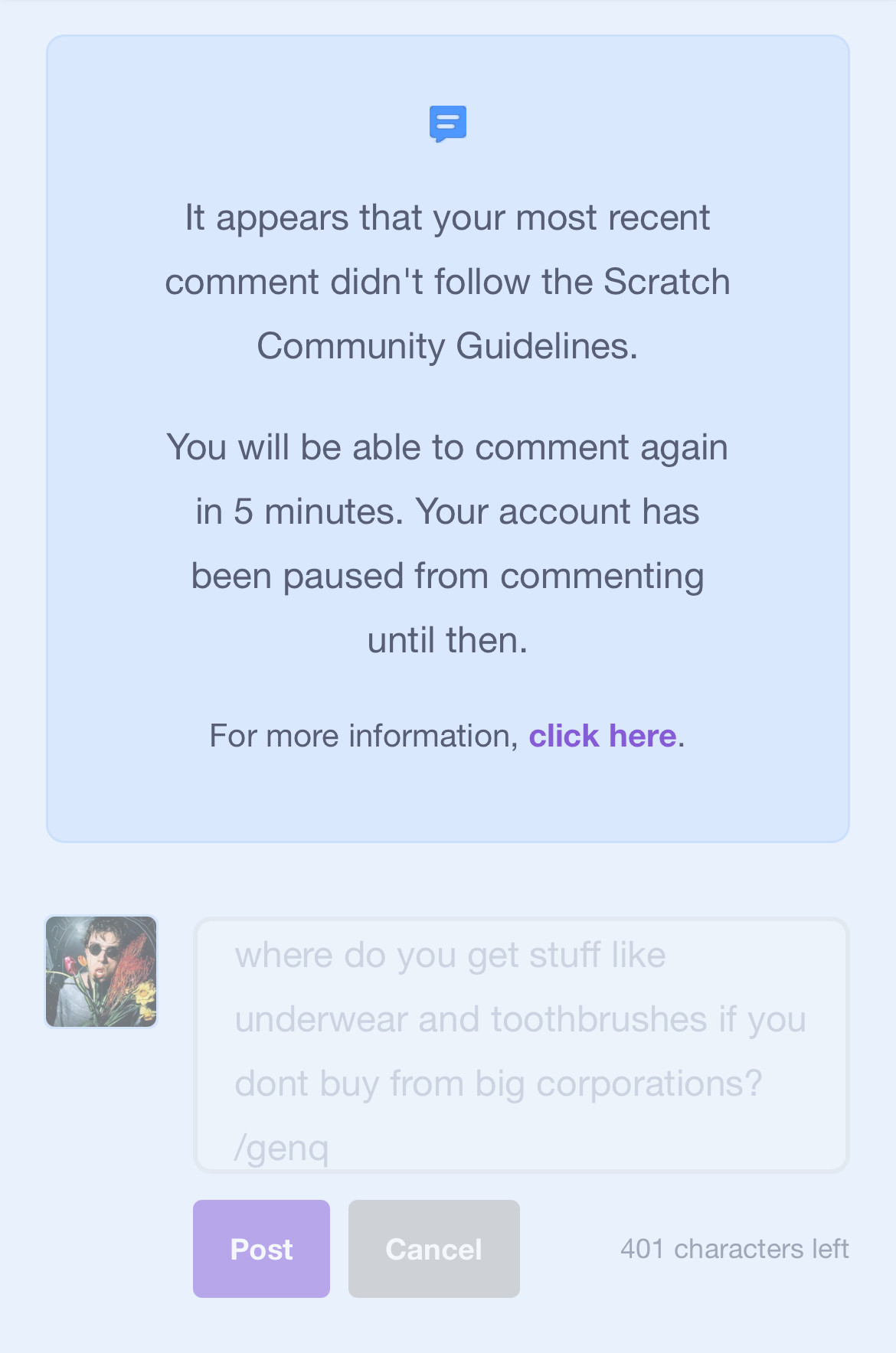Click the "You will be able to comment again" line
Screen dimensions: 896x1353
tap(447, 447)
